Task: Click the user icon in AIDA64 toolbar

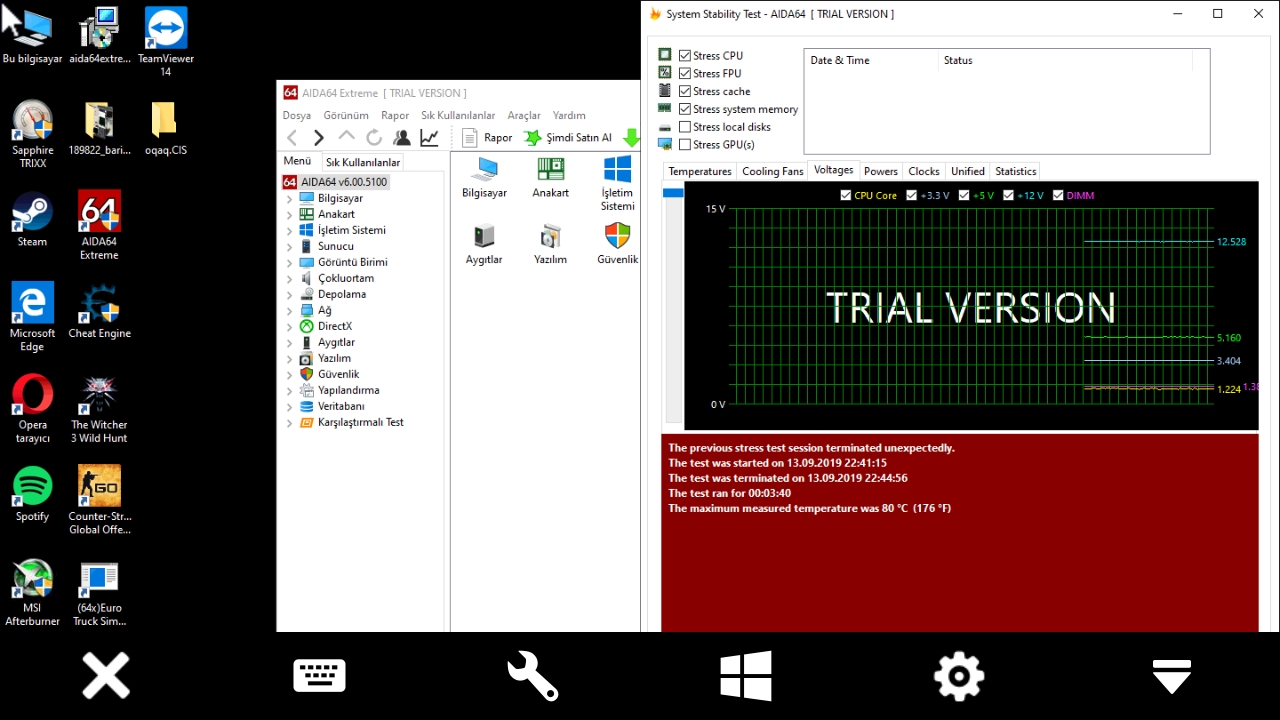Action: pos(401,138)
